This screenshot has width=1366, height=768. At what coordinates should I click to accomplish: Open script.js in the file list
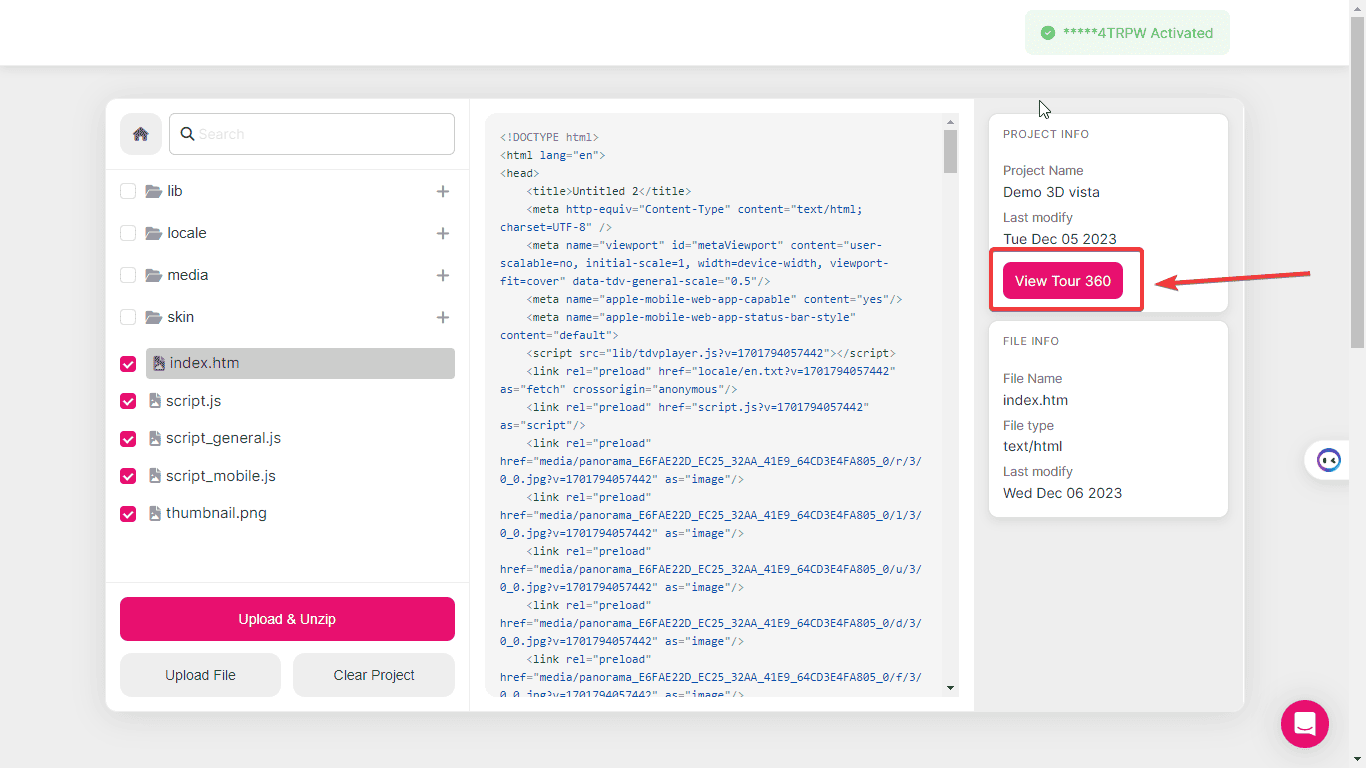pos(193,401)
